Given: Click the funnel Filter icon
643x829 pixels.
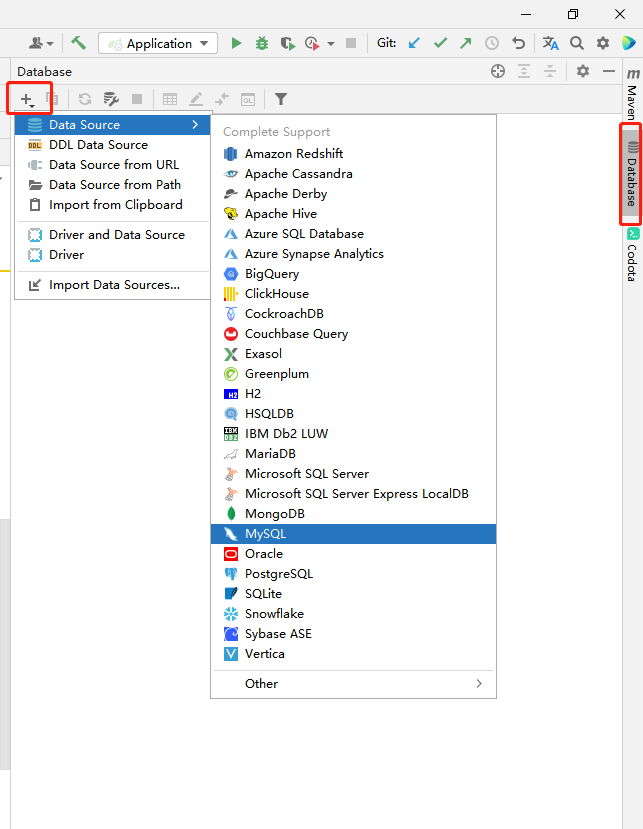Looking at the screenshot, I should coord(281,99).
